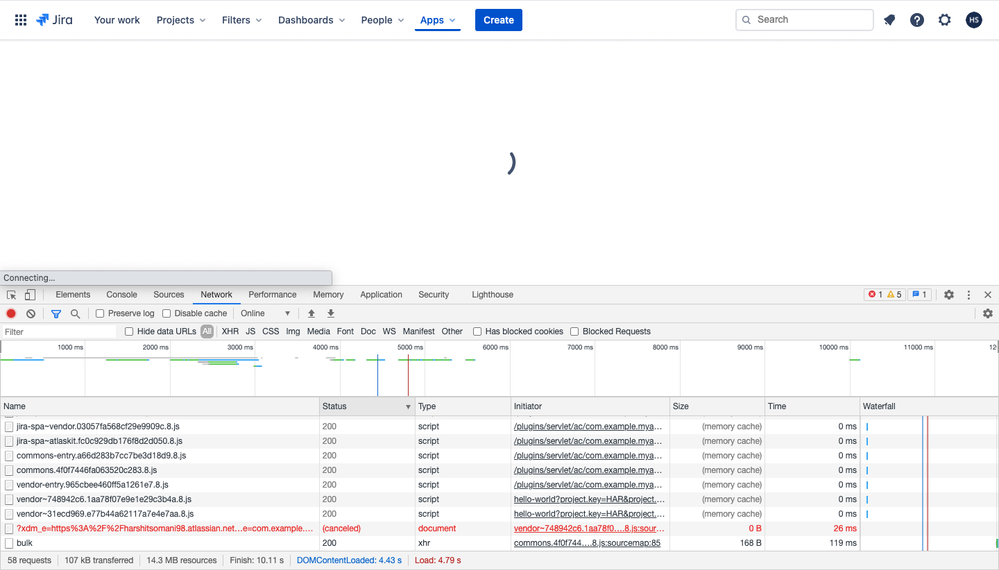Switch to the Console tab

pyautogui.click(x=122, y=295)
